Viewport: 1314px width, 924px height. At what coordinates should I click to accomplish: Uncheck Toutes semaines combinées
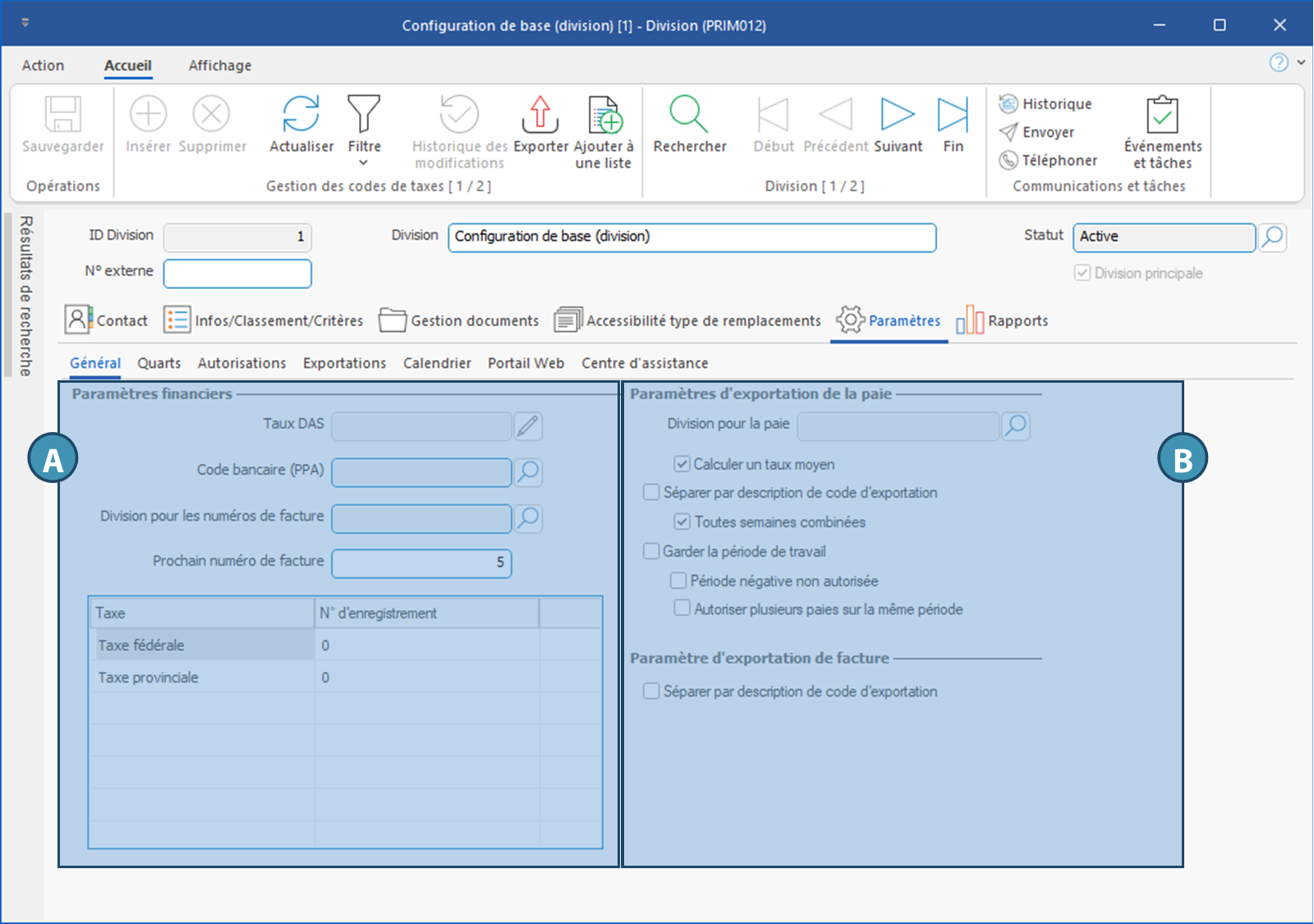pos(682,522)
